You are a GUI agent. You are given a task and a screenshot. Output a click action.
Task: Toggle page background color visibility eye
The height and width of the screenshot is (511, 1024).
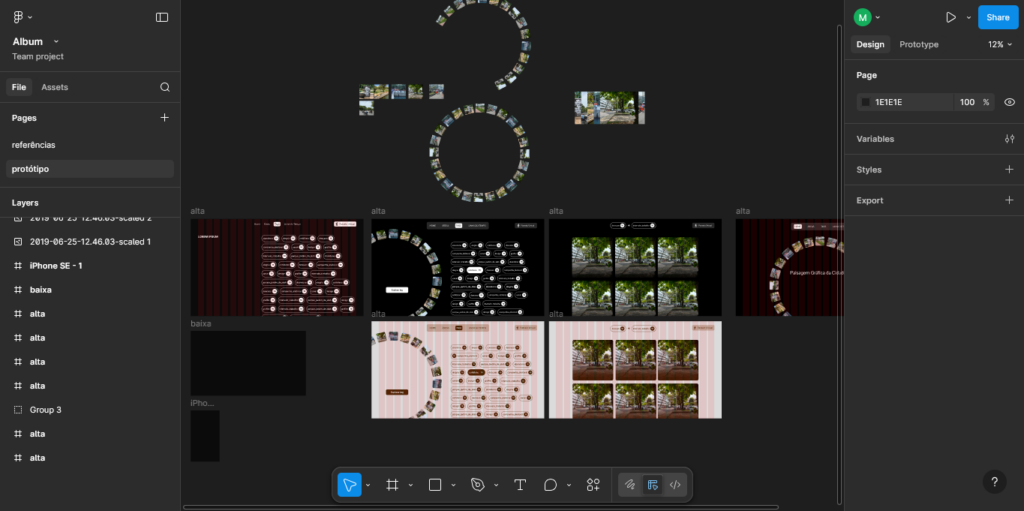(x=1009, y=102)
